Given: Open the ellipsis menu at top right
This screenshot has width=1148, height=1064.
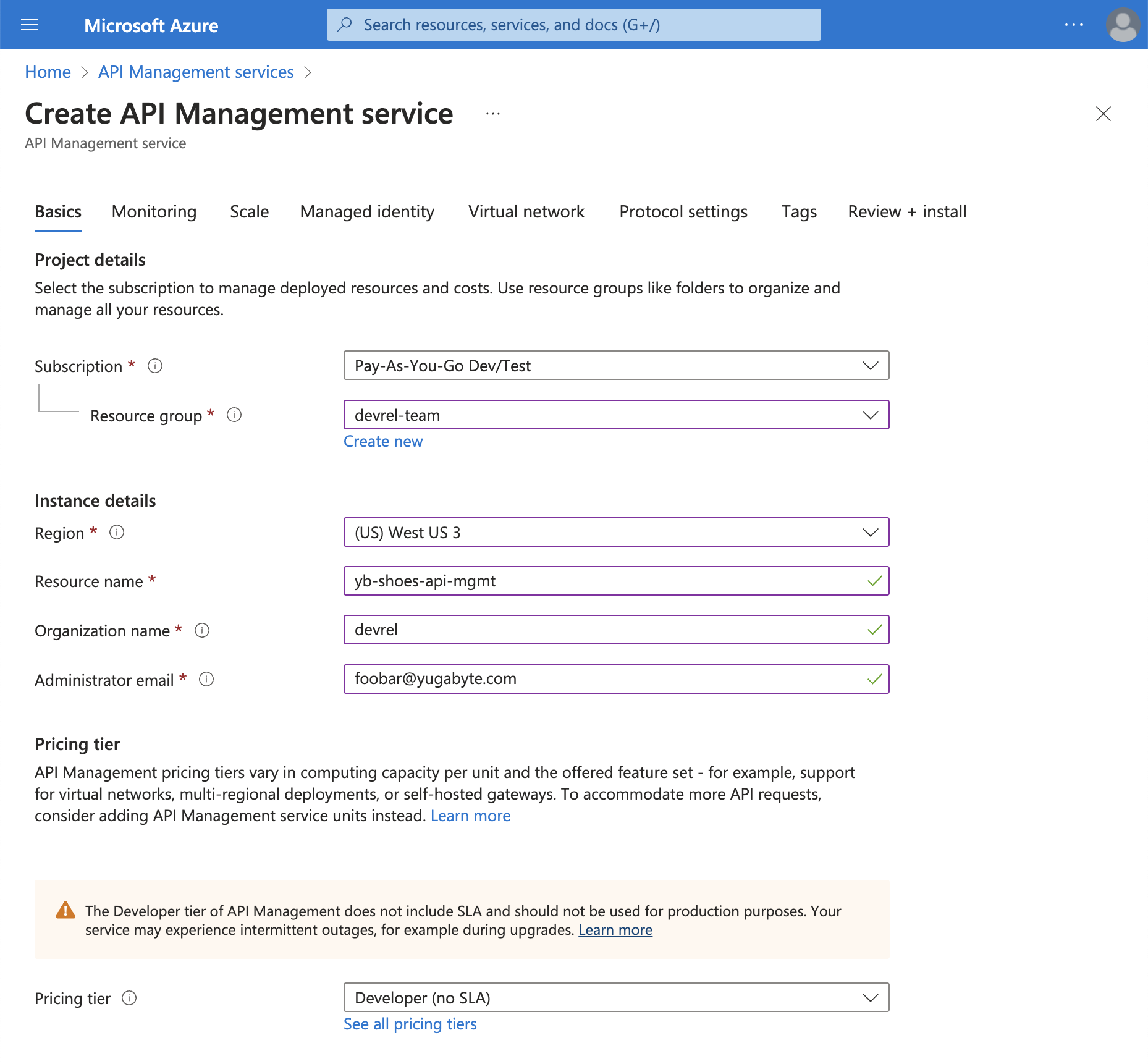Looking at the screenshot, I should pyautogui.click(x=1074, y=25).
